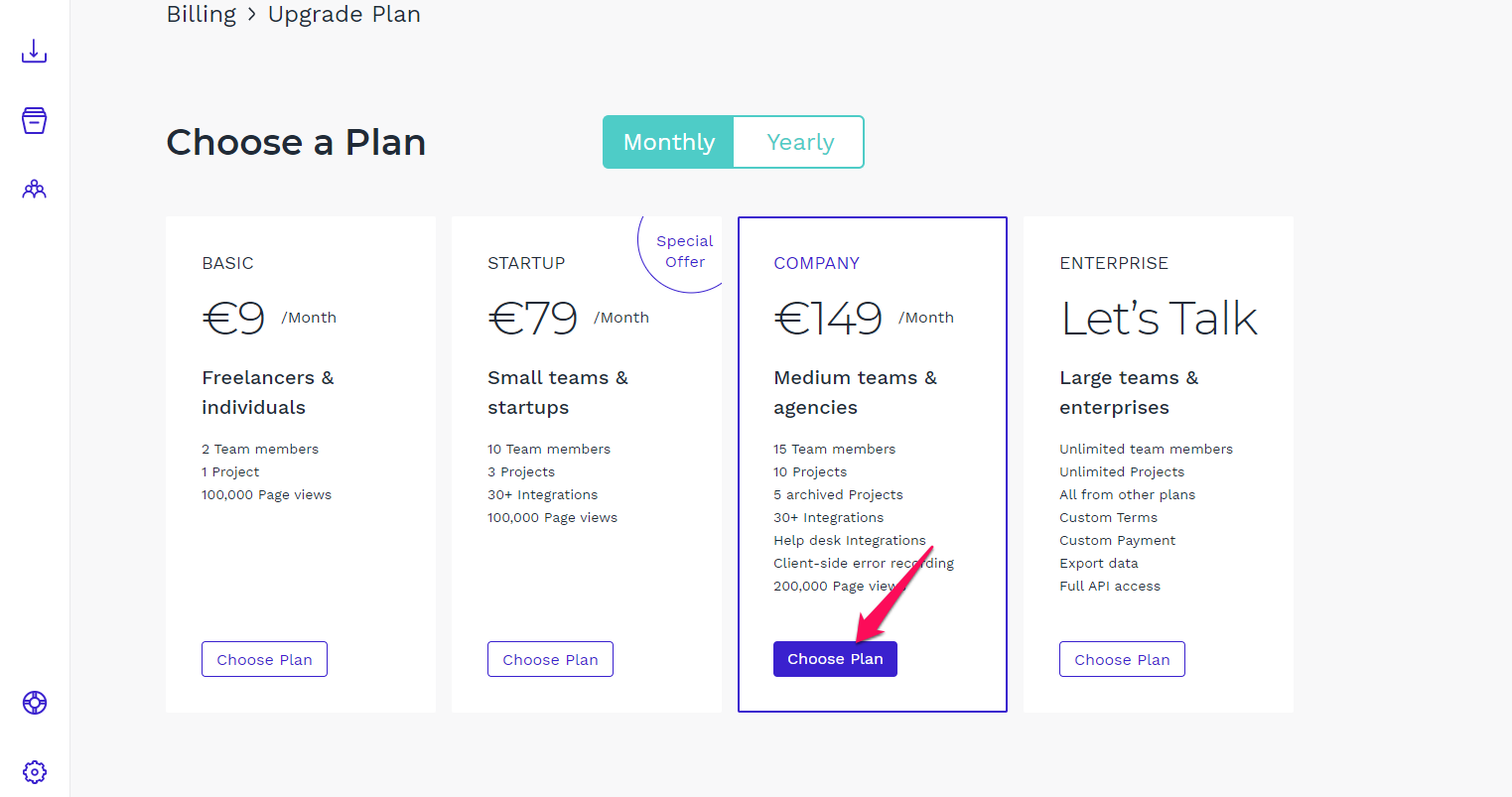Screen dimensions: 1512x797
Task: Choose the Company plan button
Action: pos(835,659)
